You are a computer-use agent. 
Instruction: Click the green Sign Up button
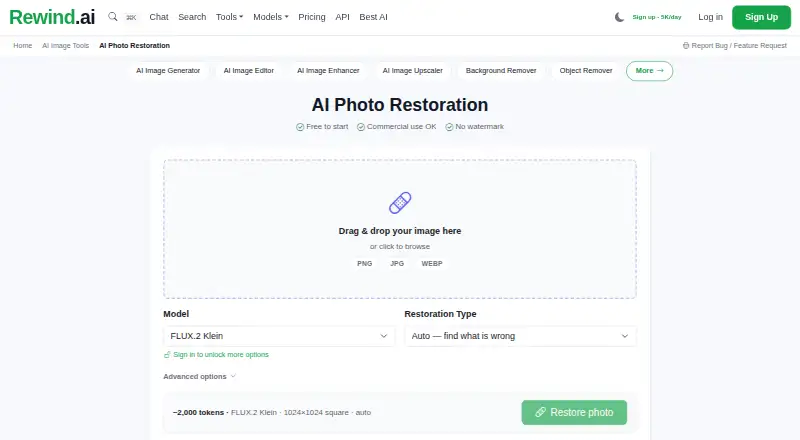(761, 17)
